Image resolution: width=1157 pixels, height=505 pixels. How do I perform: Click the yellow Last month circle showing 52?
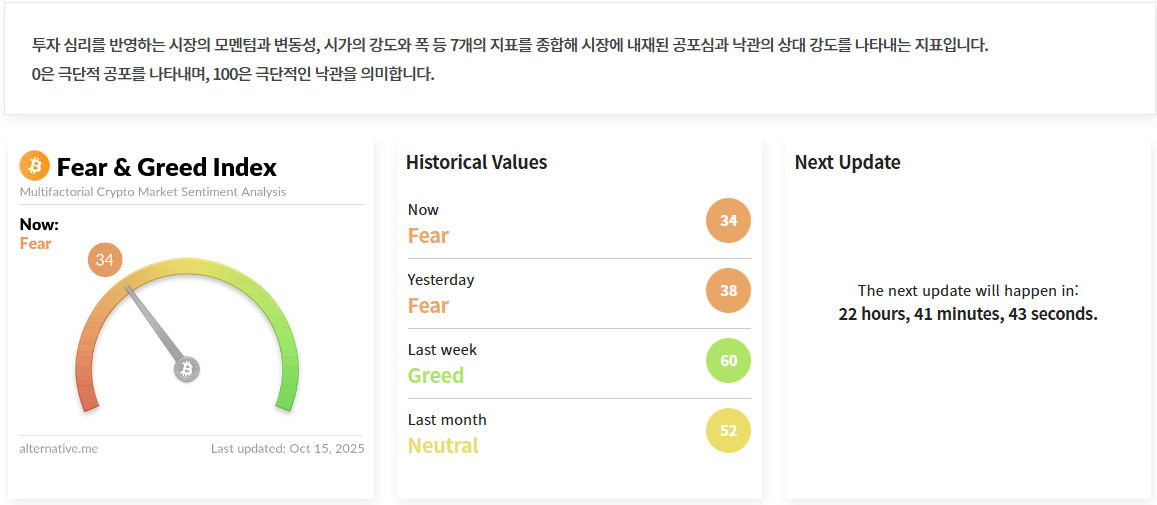tap(728, 430)
